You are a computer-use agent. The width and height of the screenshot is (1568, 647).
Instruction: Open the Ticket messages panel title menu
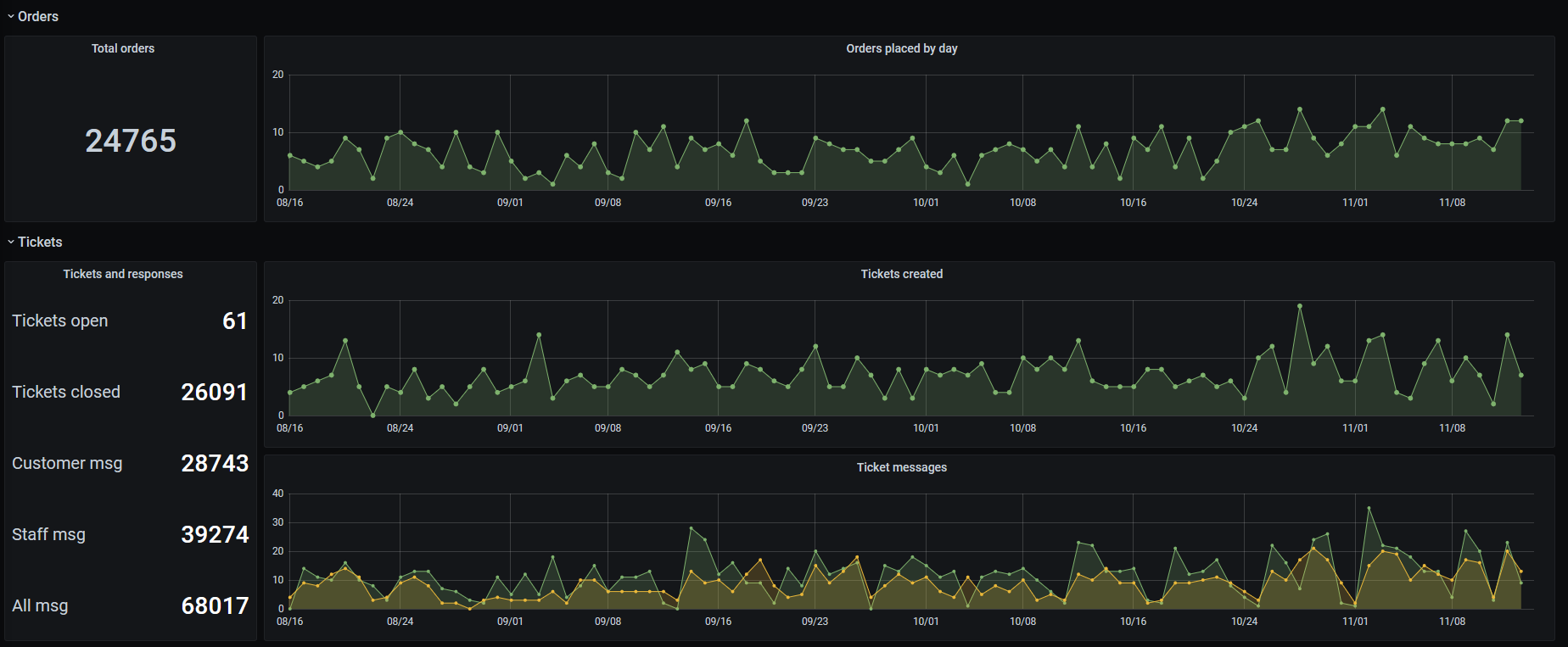pos(901,467)
